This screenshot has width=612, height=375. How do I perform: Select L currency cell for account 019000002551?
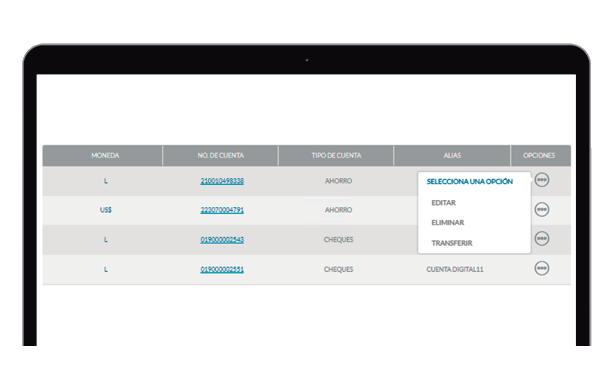coord(105,269)
